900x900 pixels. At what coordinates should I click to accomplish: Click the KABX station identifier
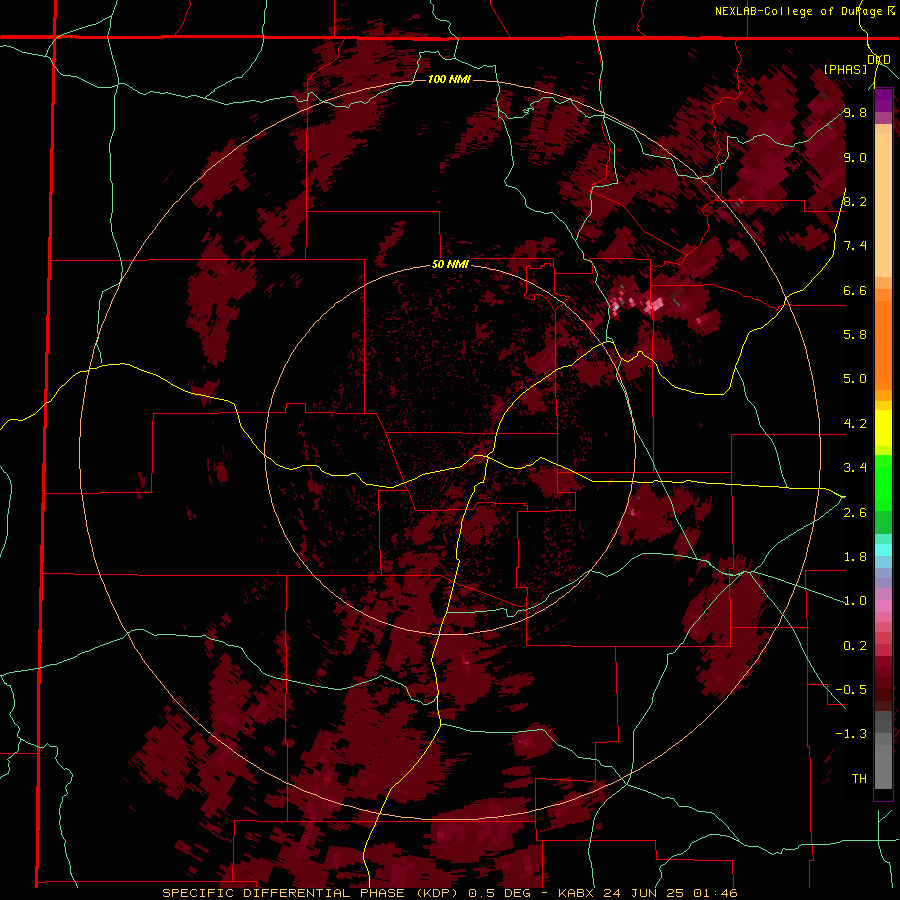(577, 893)
